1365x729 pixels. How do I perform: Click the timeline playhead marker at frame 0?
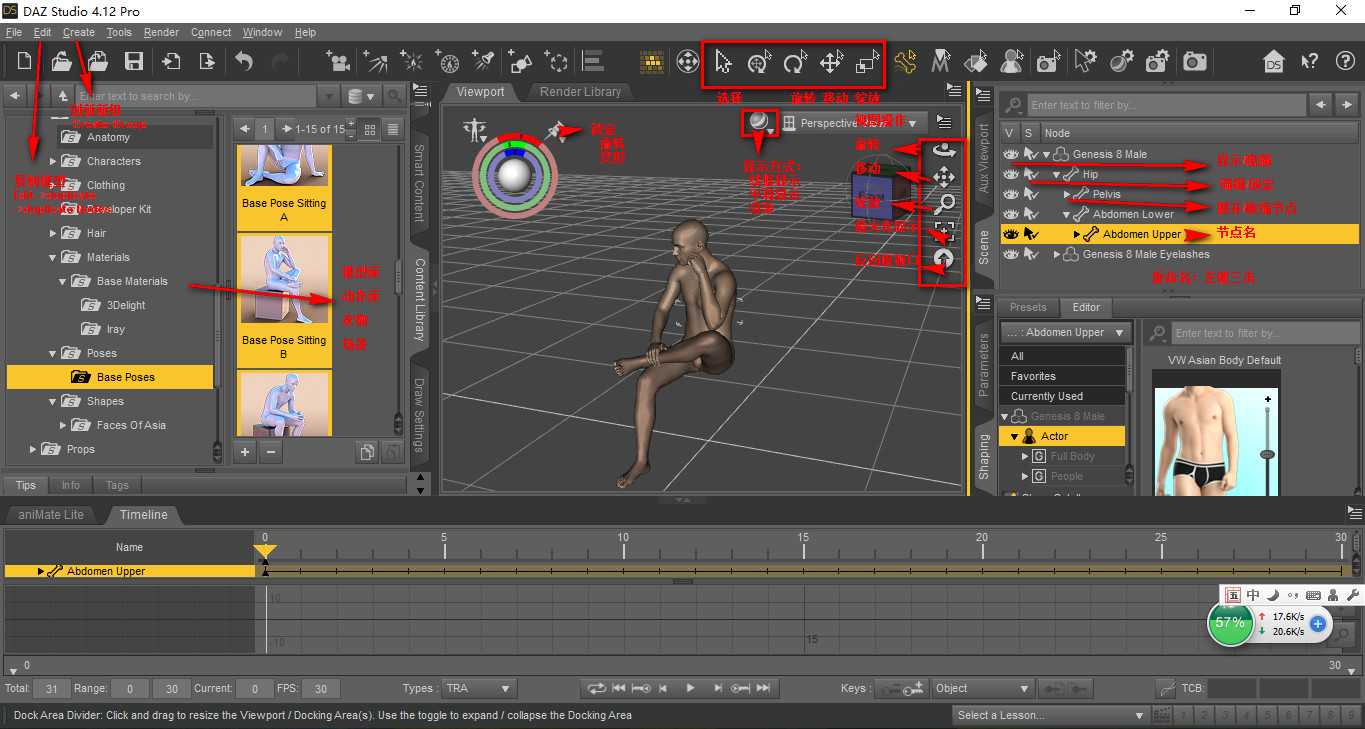click(x=264, y=551)
